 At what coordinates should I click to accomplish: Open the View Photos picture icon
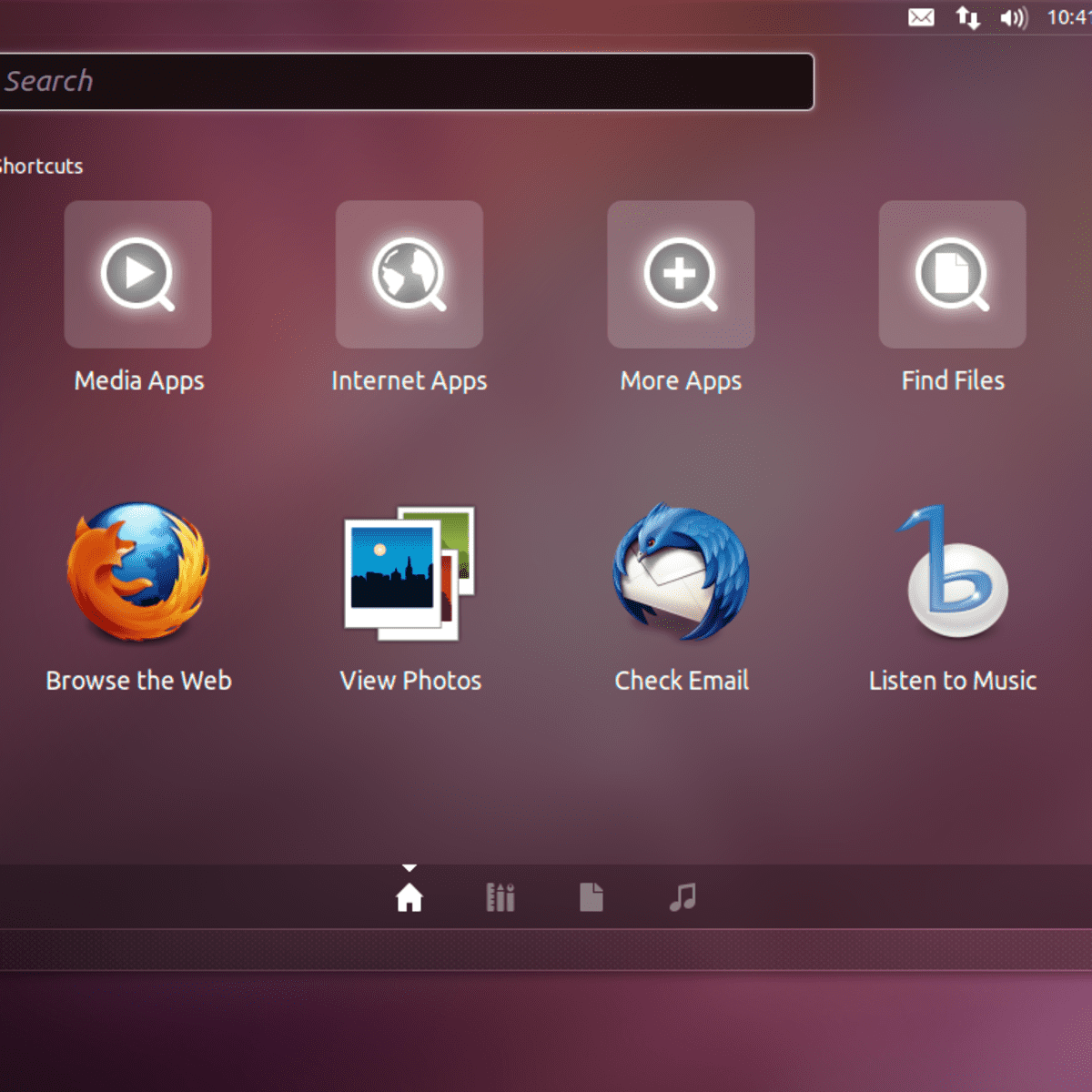click(409, 573)
